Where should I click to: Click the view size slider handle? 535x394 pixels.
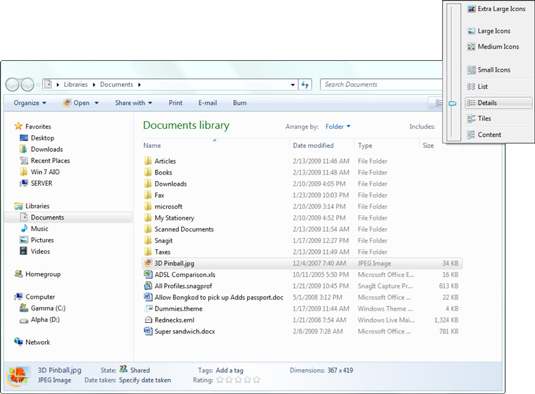(x=453, y=103)
